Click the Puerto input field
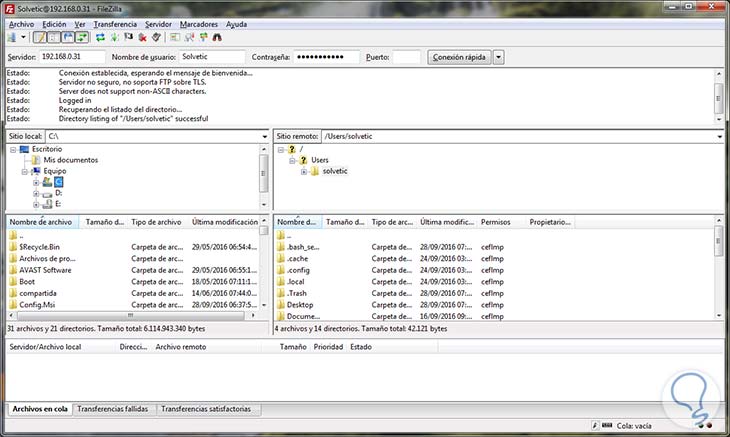The image size is (730, 437). (406, 57)
